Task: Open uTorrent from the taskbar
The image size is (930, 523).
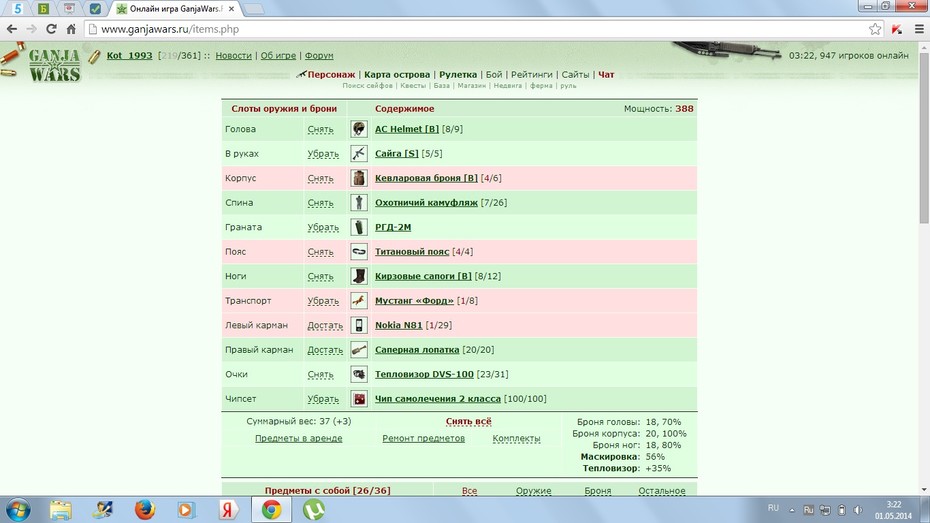Action: (x=314, y=509)
